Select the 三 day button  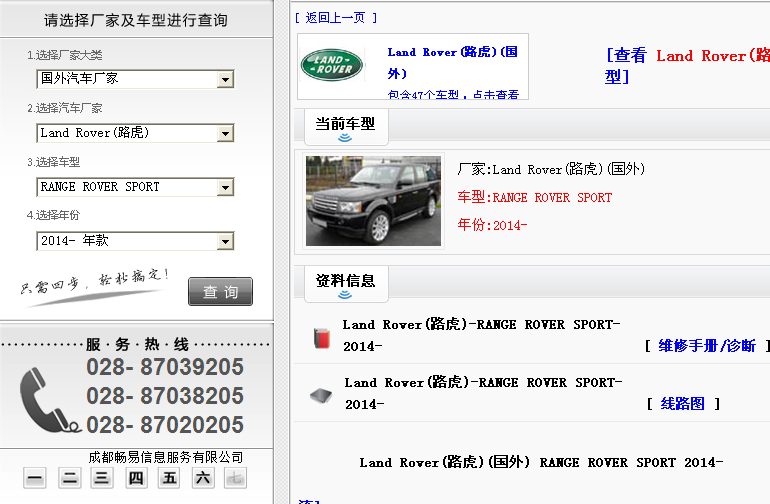click(102, 478)
